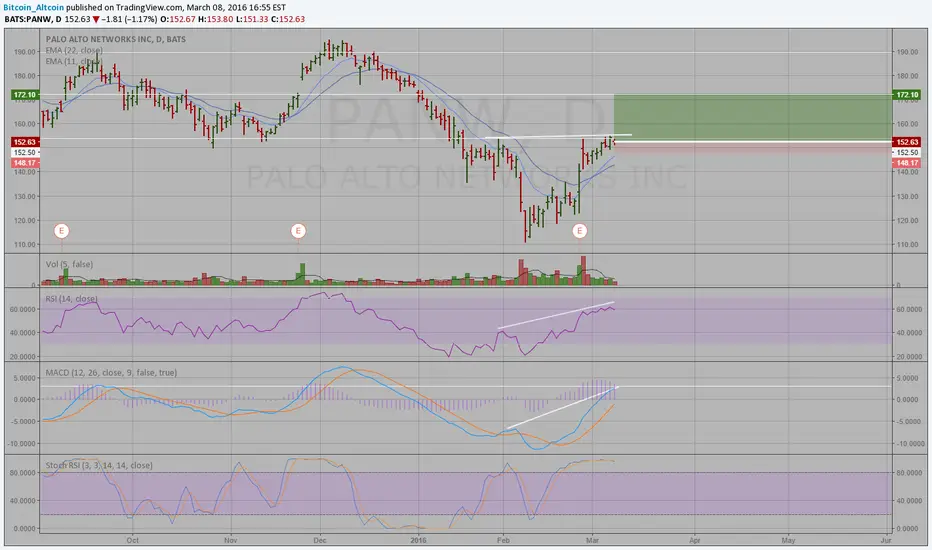Click the red 152.63 label on right axis
932x550 pixels.
[907, 142]
